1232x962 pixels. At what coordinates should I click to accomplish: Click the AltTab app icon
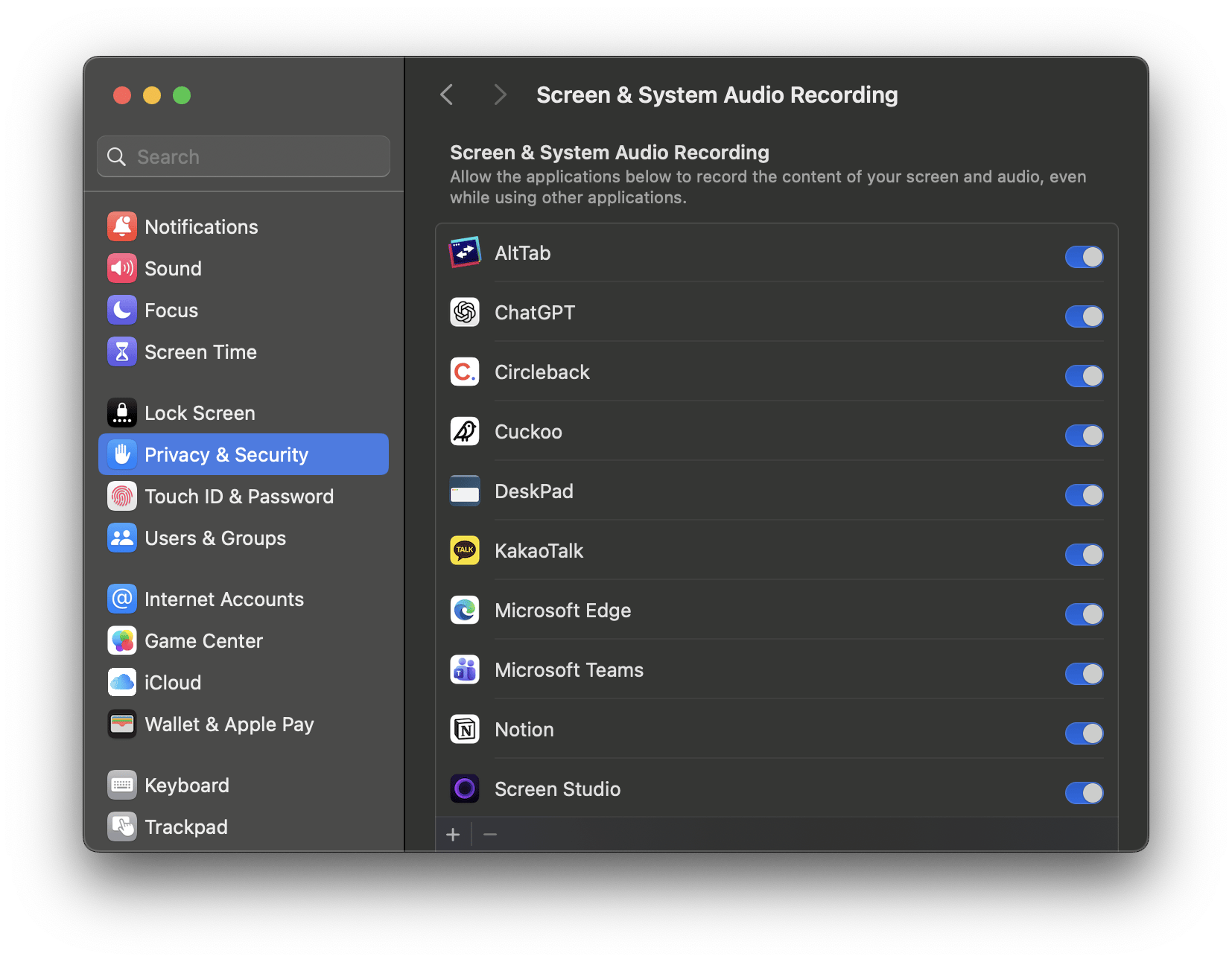coord(465,252)
